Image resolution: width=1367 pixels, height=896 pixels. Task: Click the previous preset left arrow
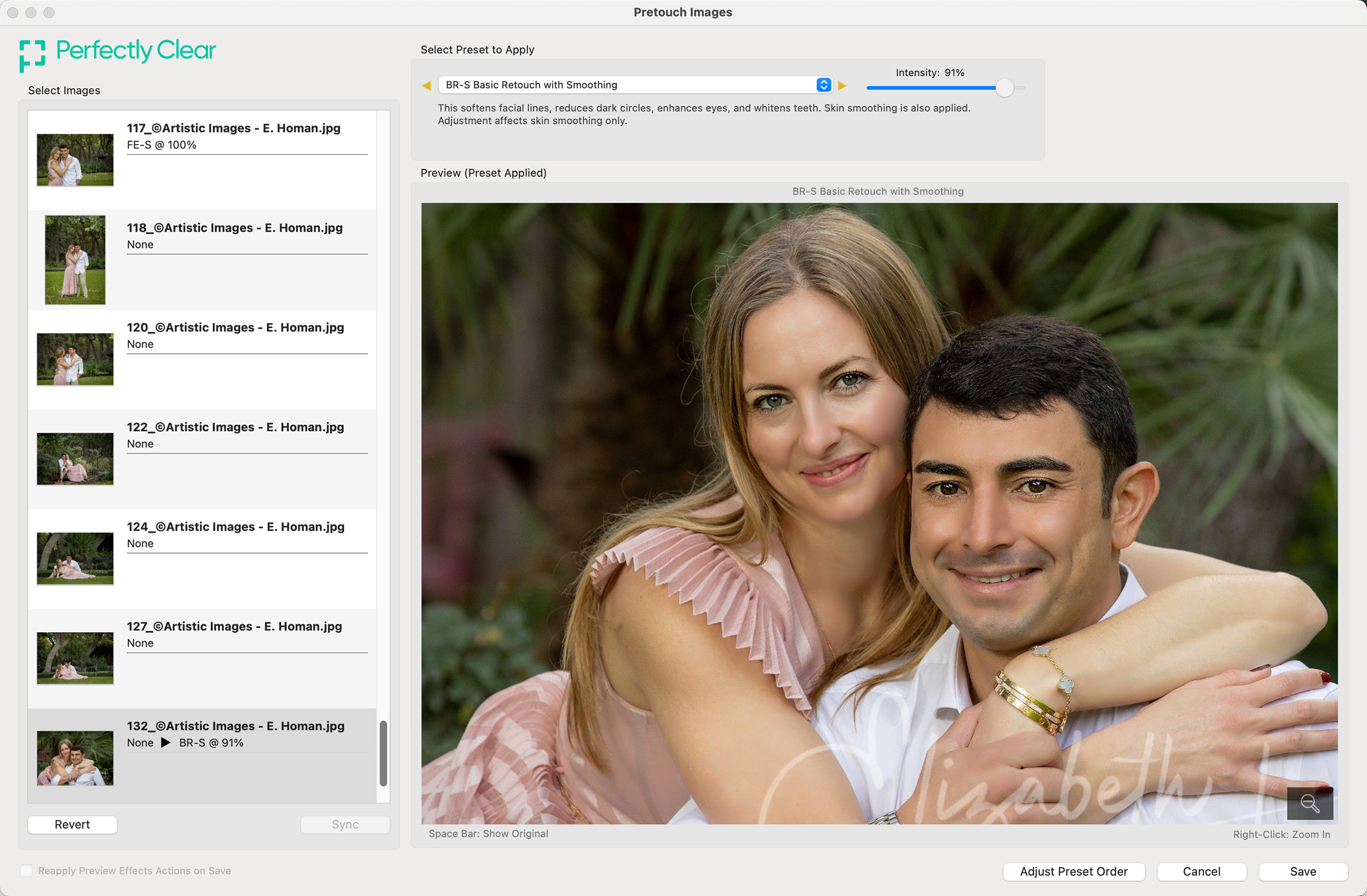(x=426, y=86)
